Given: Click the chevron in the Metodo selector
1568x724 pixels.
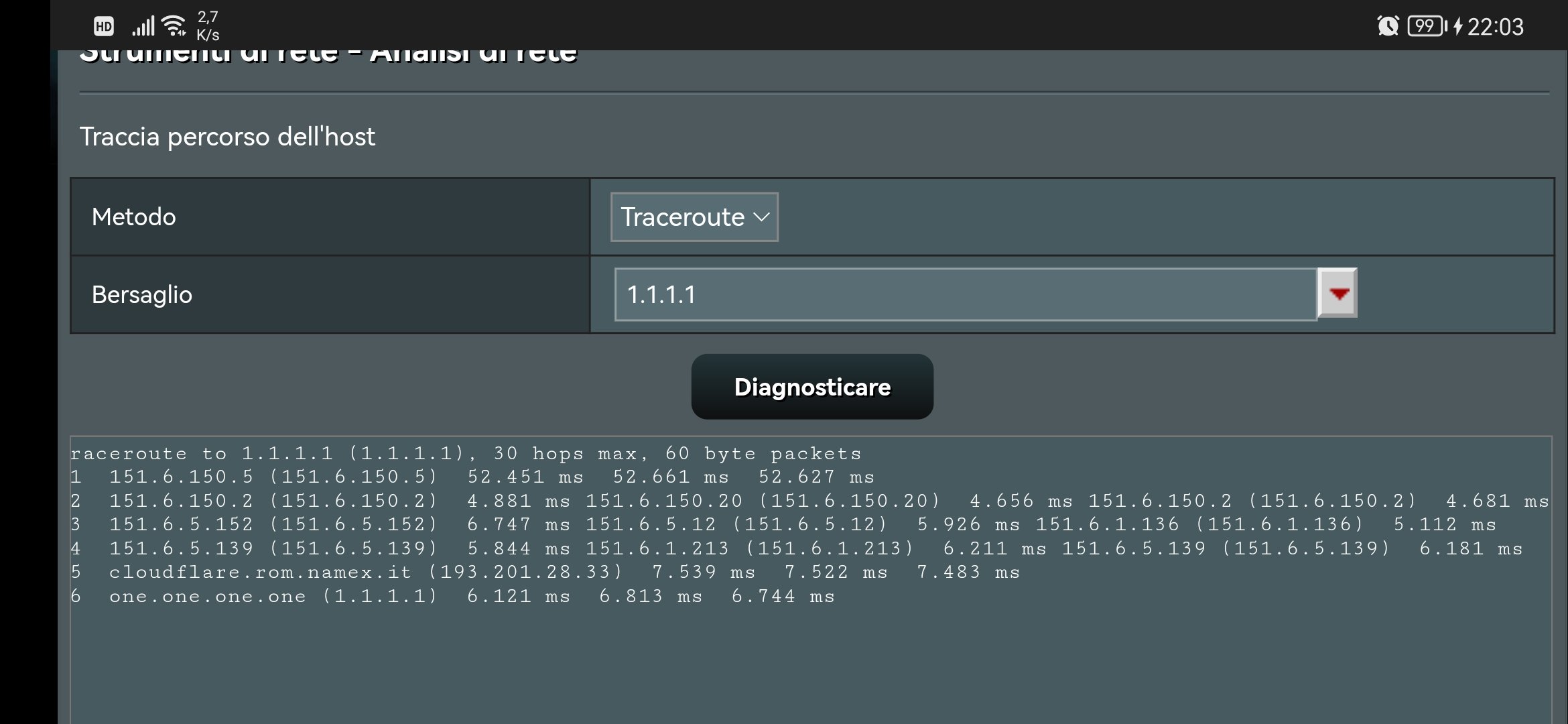Looking at the screenshot, I should [761, 217].
